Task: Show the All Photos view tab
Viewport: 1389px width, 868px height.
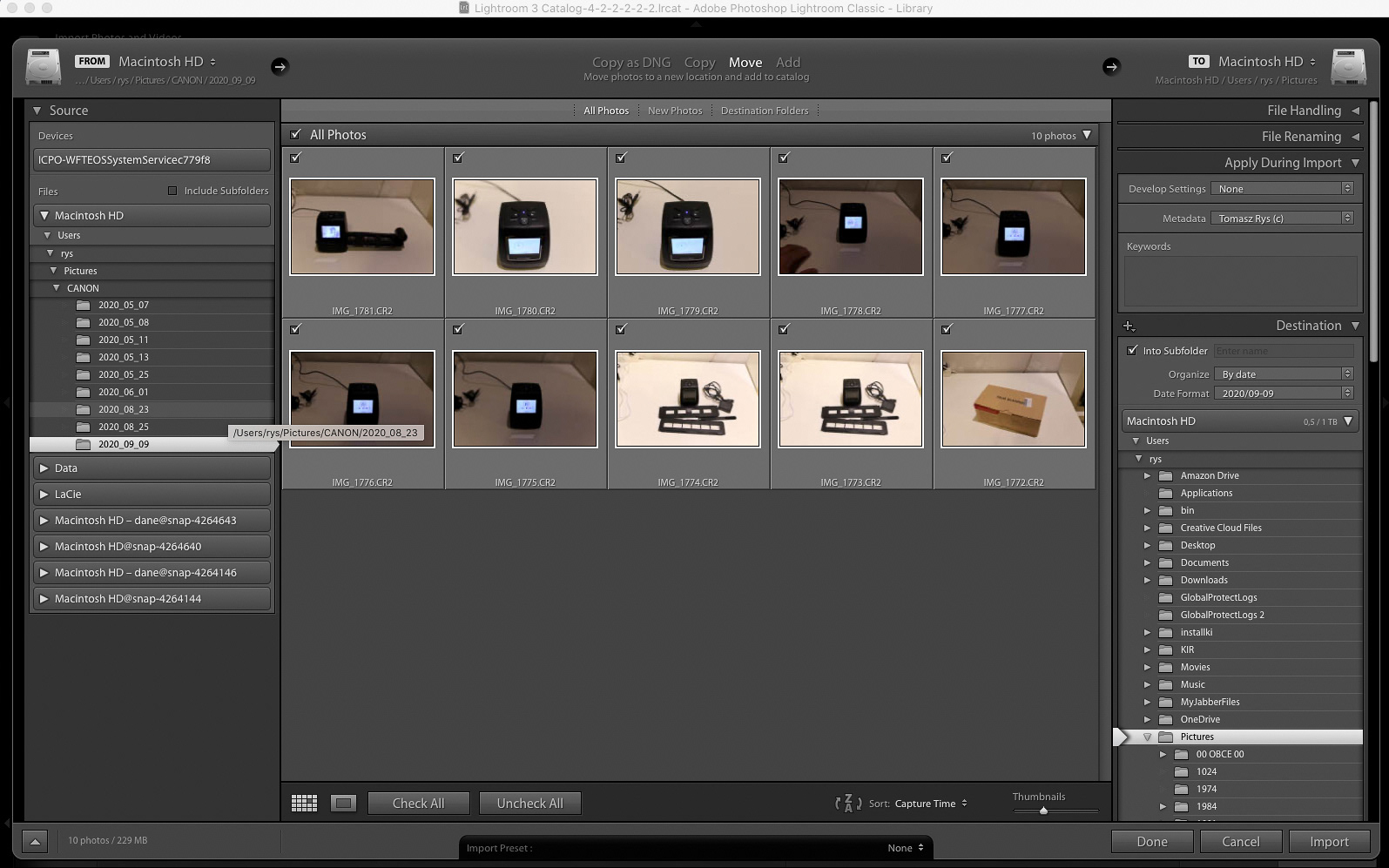Action: pyautogui.click(x=606, y=111)
